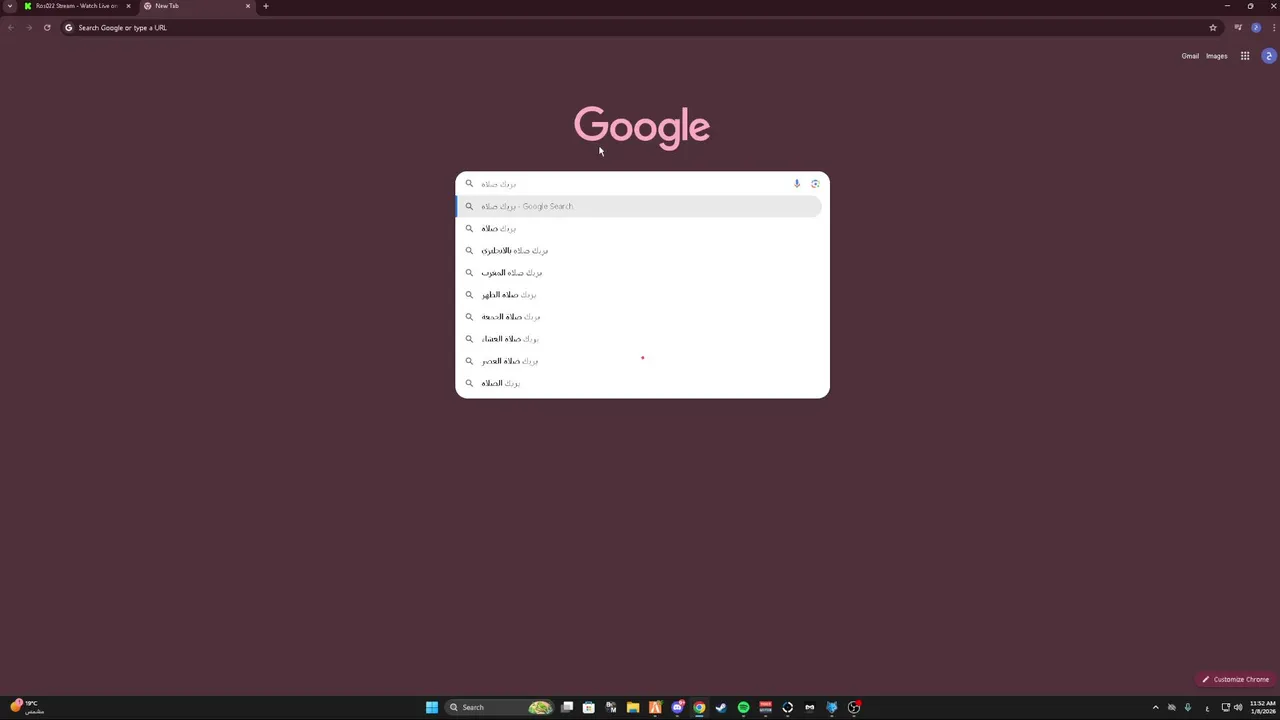Reload the current page
The height and width of the screenshot is (720, 1280).
click(47, 28)
